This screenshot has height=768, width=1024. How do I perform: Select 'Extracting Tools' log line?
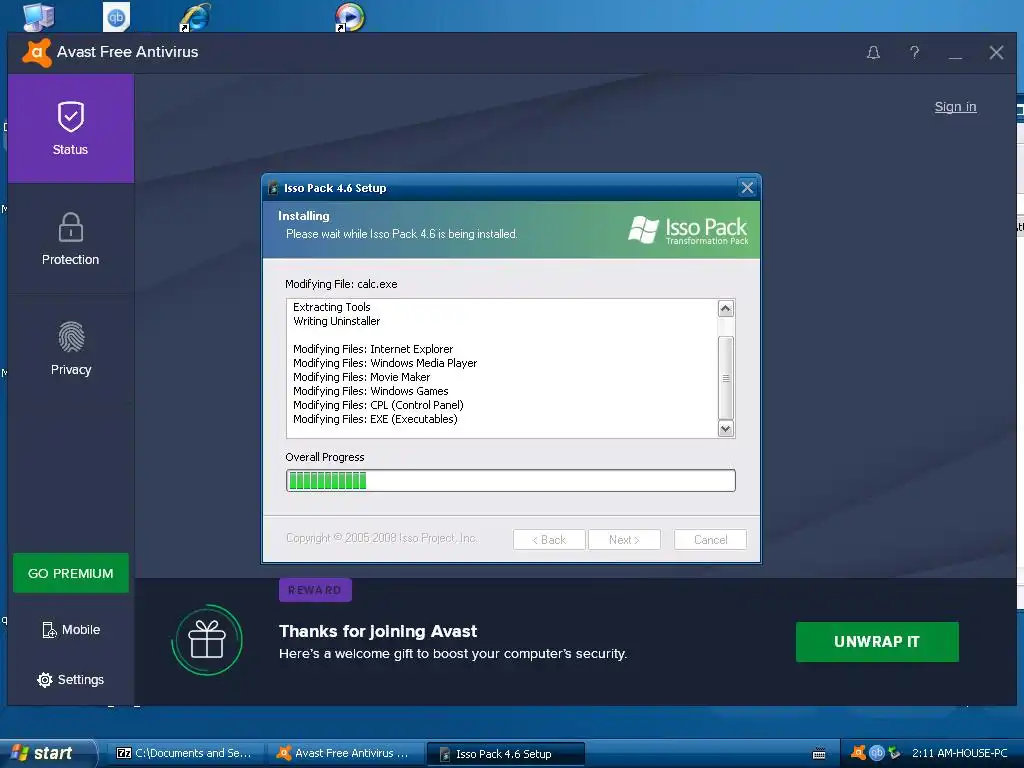(x=332, y=307)
